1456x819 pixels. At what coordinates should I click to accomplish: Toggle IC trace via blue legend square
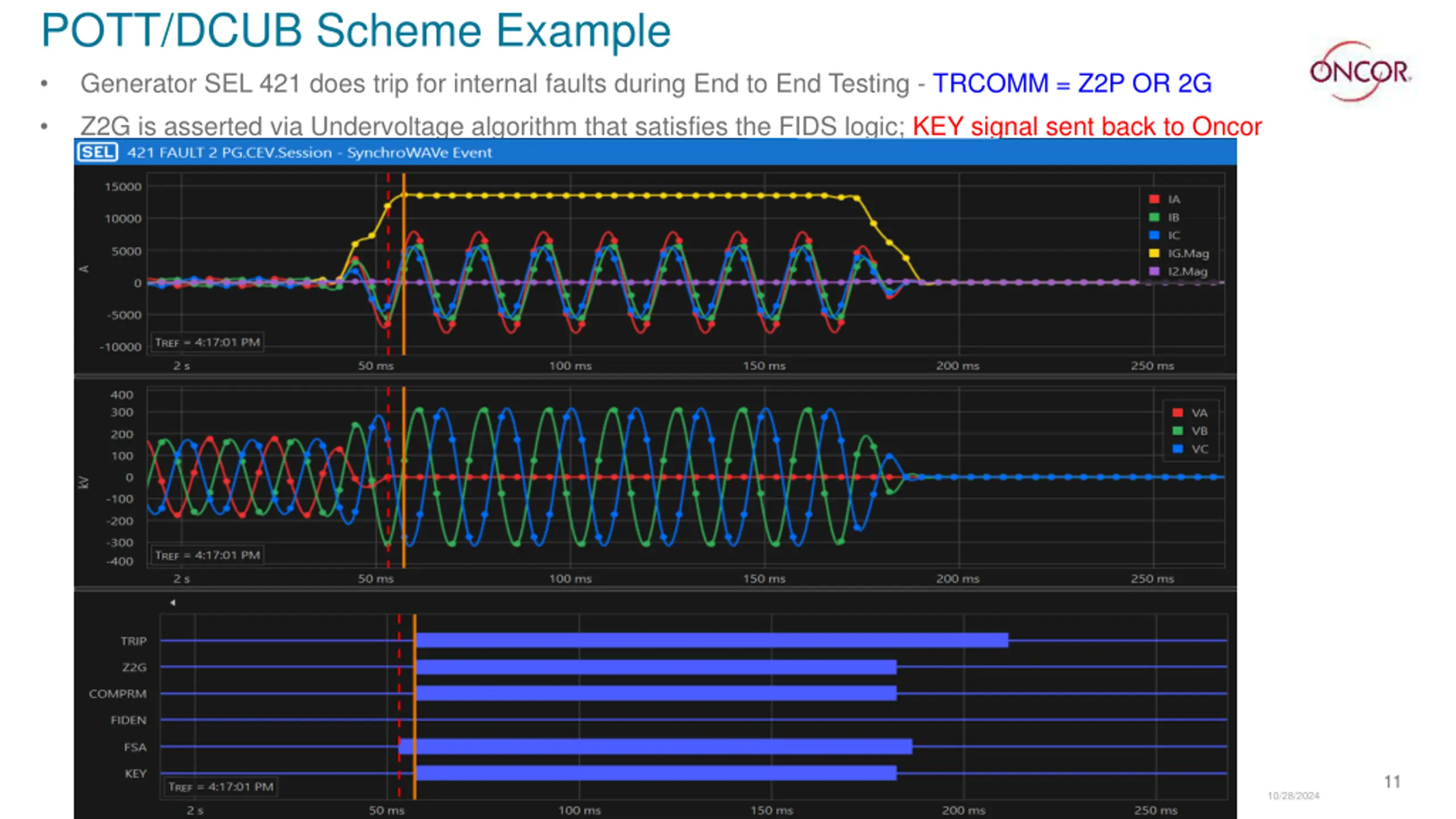point(1154,235)
